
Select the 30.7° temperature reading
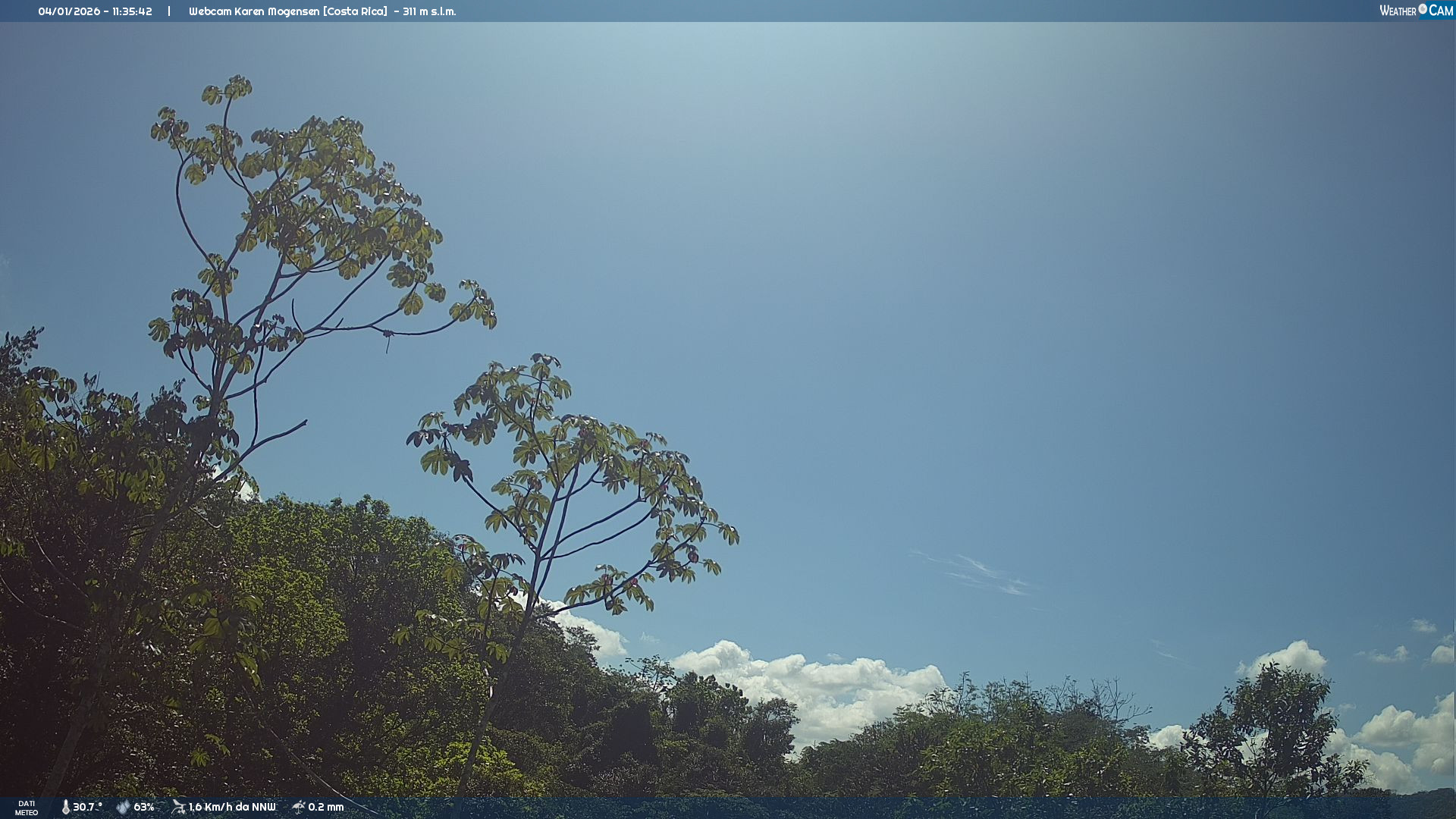click(x=87, y=807)
